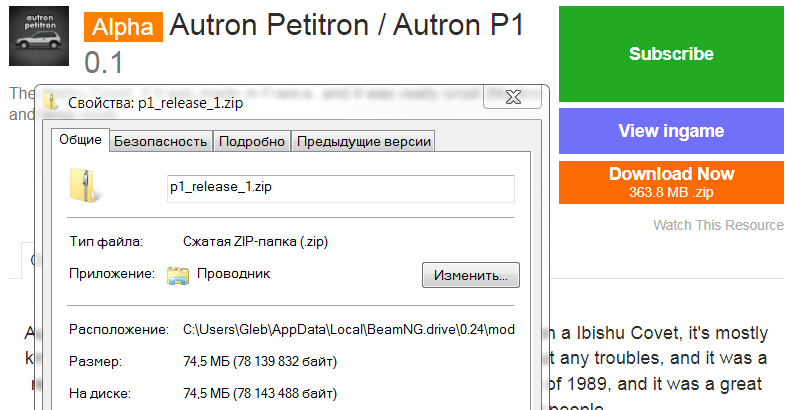This screenshot has width=788, height=410.
Task: Select the size value 74,5 МБ (78 139 832 байт)
Action: pos(260,361)
